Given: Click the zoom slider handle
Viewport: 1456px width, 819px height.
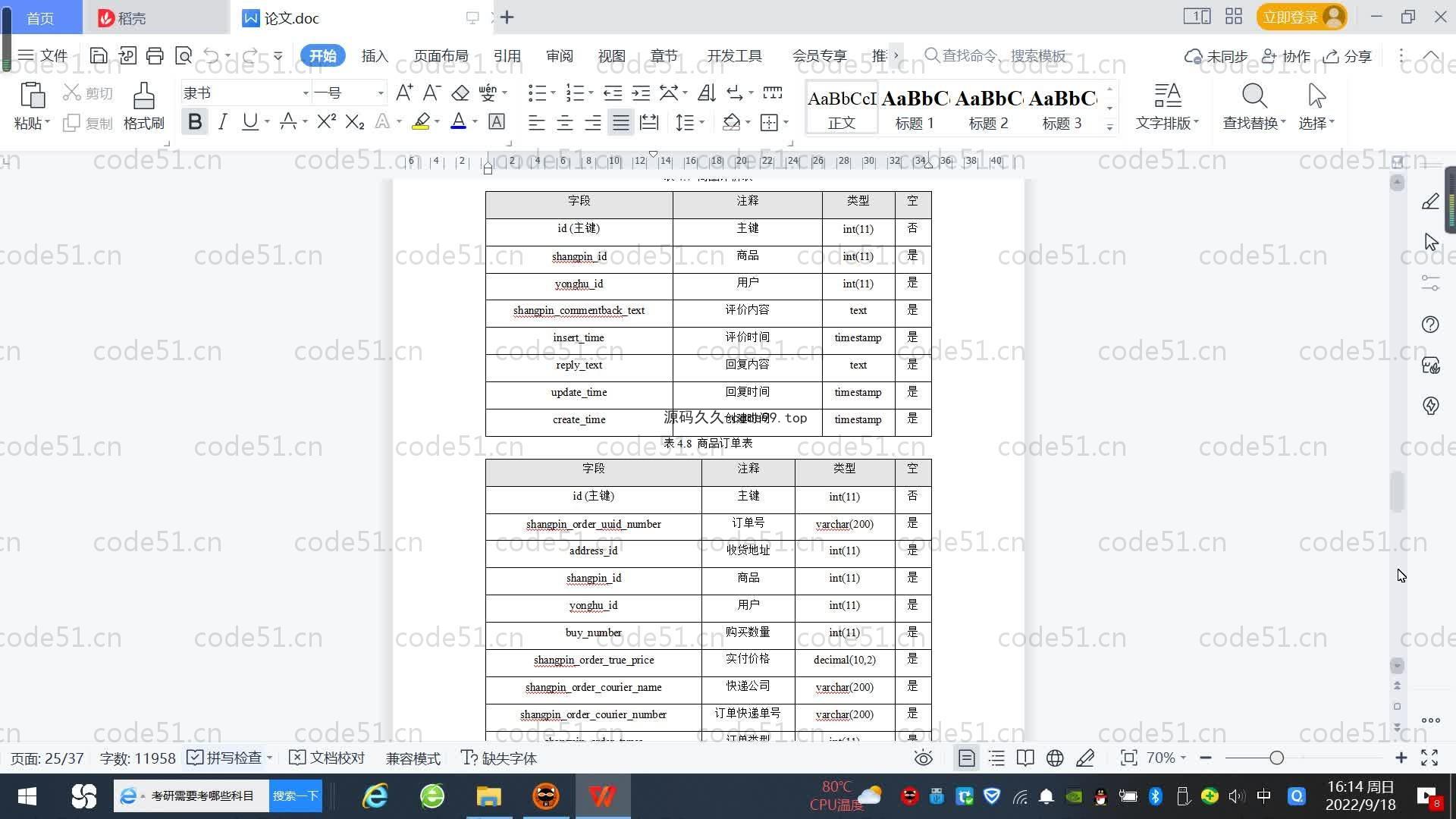Looking at the screenshot, I should (x=1276, y=758).
